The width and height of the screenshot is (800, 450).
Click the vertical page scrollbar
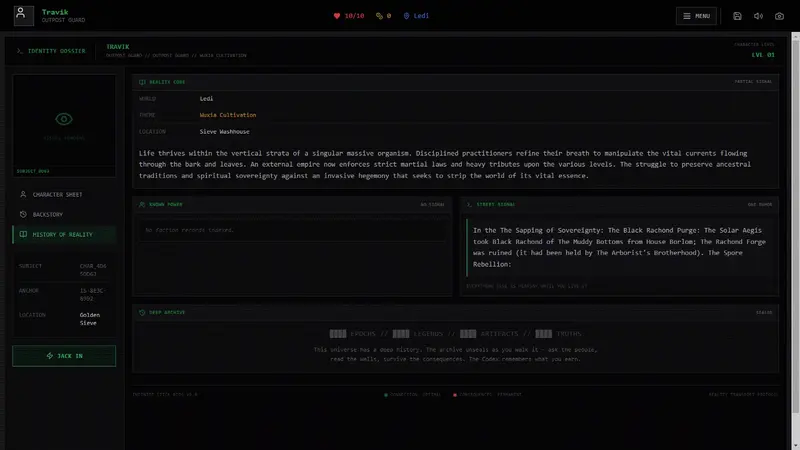click(795, 227)
